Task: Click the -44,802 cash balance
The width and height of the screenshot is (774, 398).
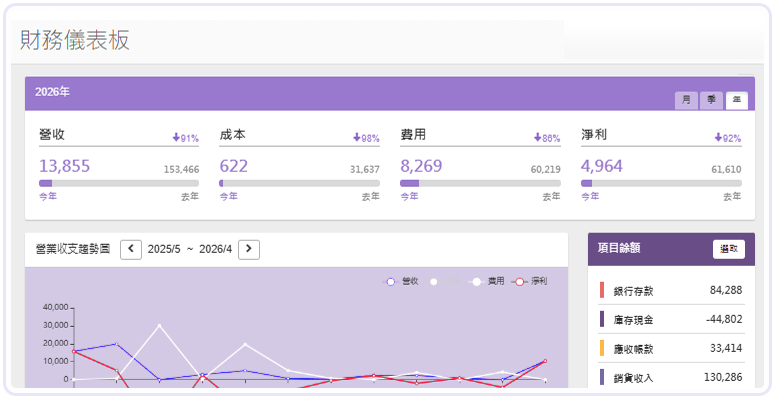Action: 724,319
